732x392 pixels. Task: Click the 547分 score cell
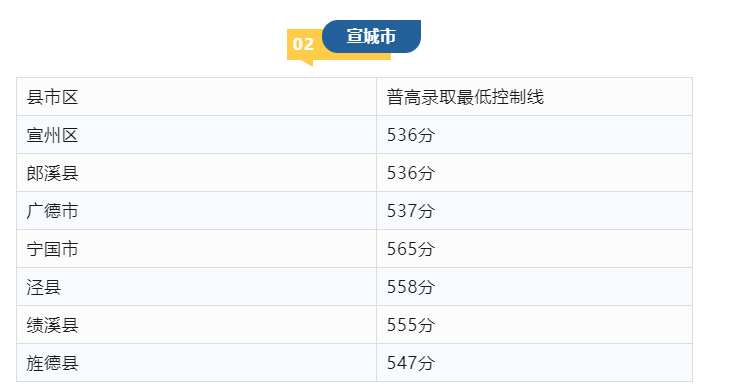[x=534, y=363]
